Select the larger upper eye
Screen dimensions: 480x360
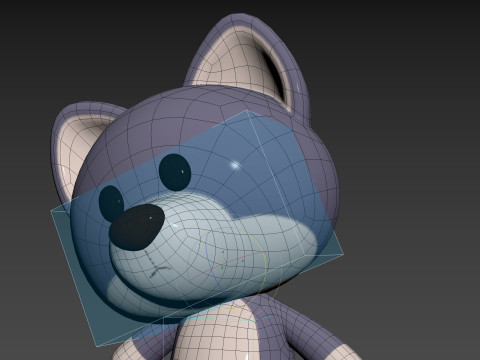[175, 172]
